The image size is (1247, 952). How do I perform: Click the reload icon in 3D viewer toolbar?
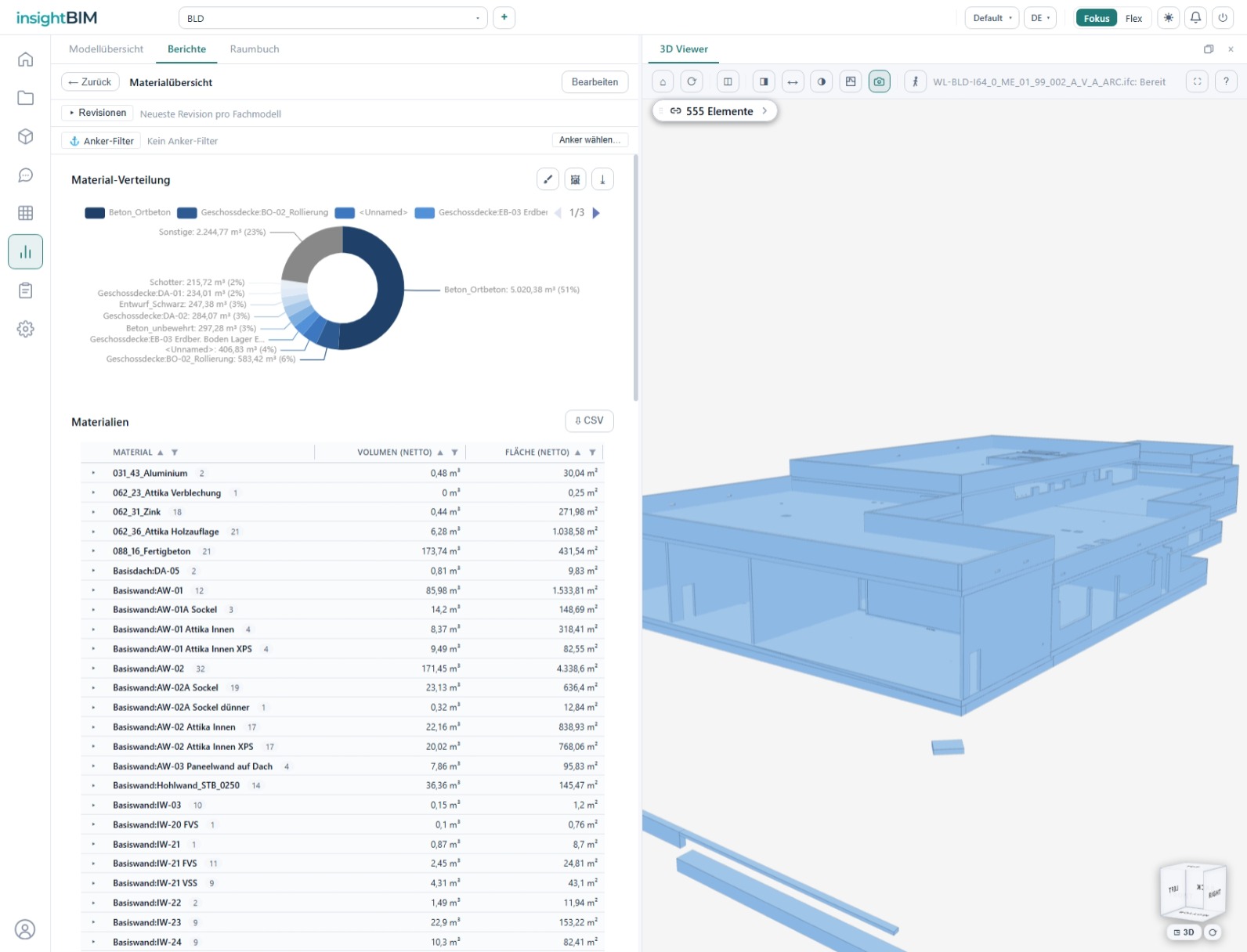[x=692, y=81]
